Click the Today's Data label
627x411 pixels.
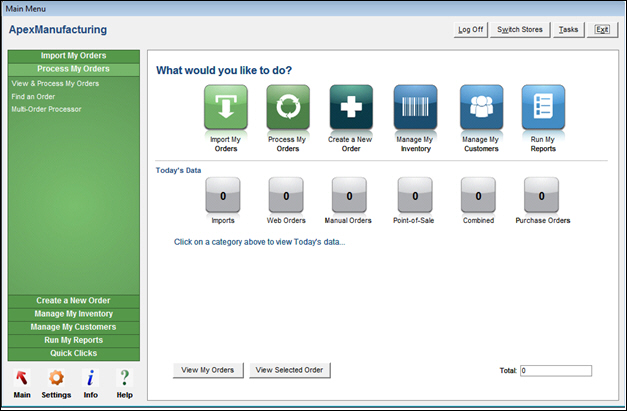pyautogui.click(x=178, y=170)
